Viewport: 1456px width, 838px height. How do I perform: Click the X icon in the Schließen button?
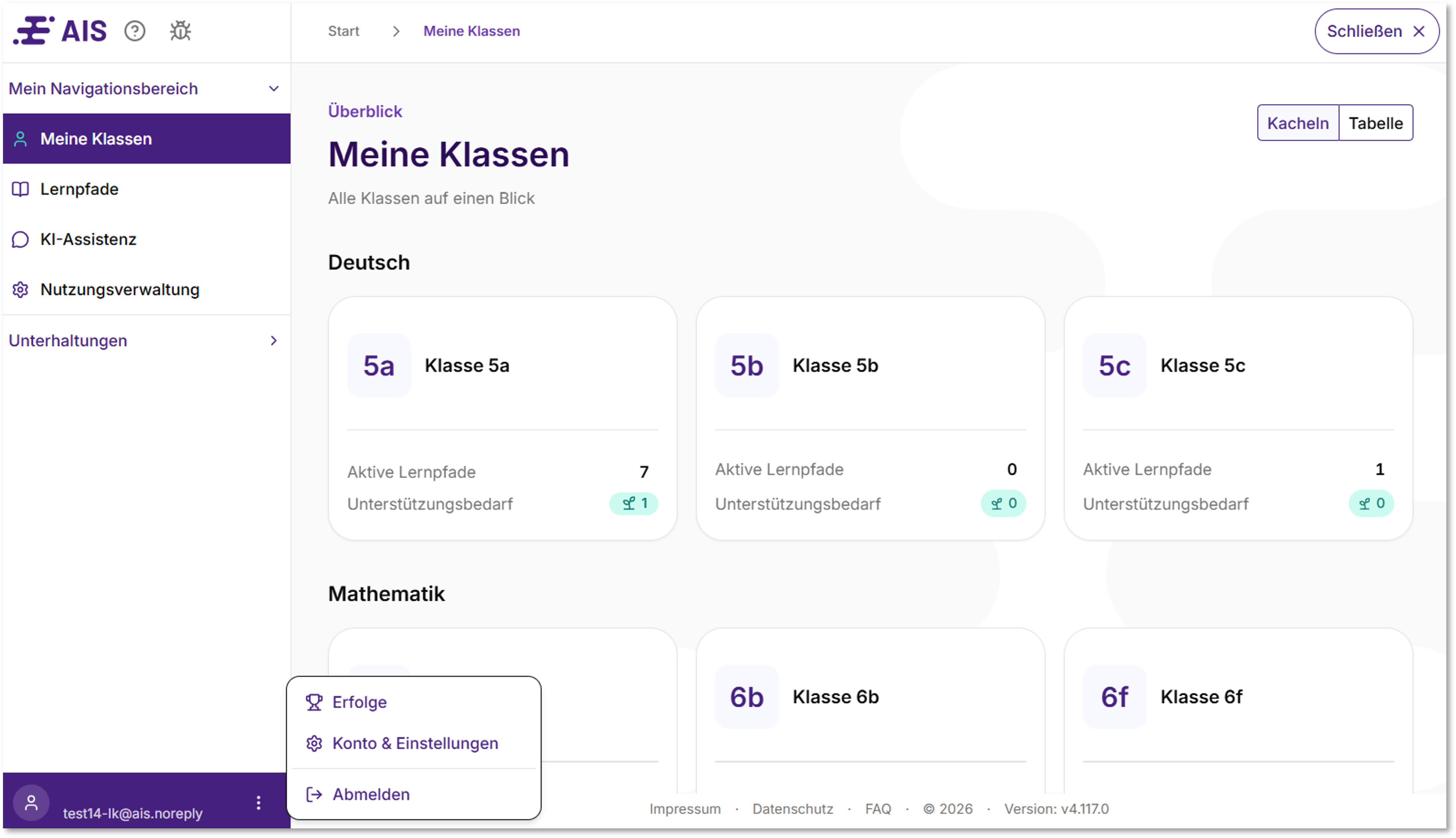tap(1419, 31)
